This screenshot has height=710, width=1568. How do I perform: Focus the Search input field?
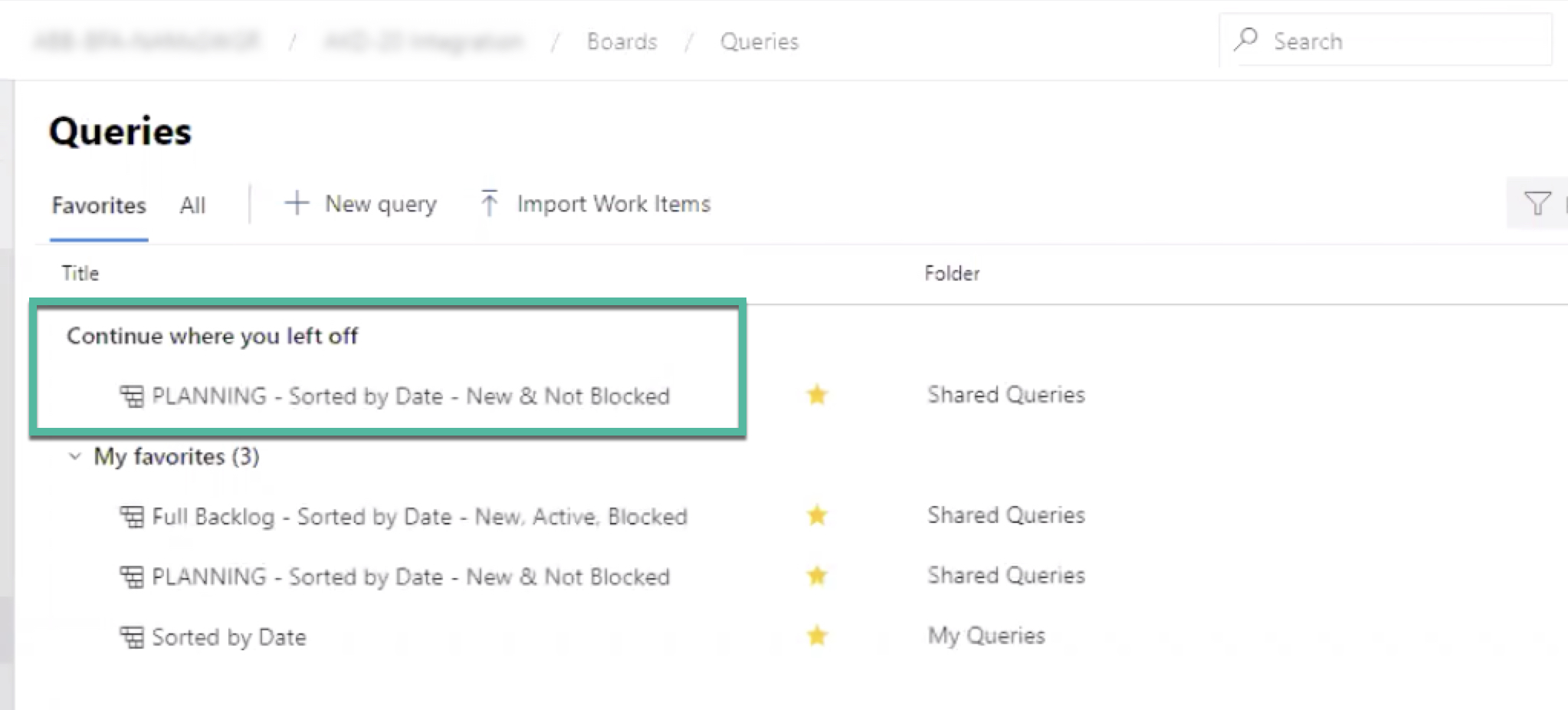tap(1385, 40)
